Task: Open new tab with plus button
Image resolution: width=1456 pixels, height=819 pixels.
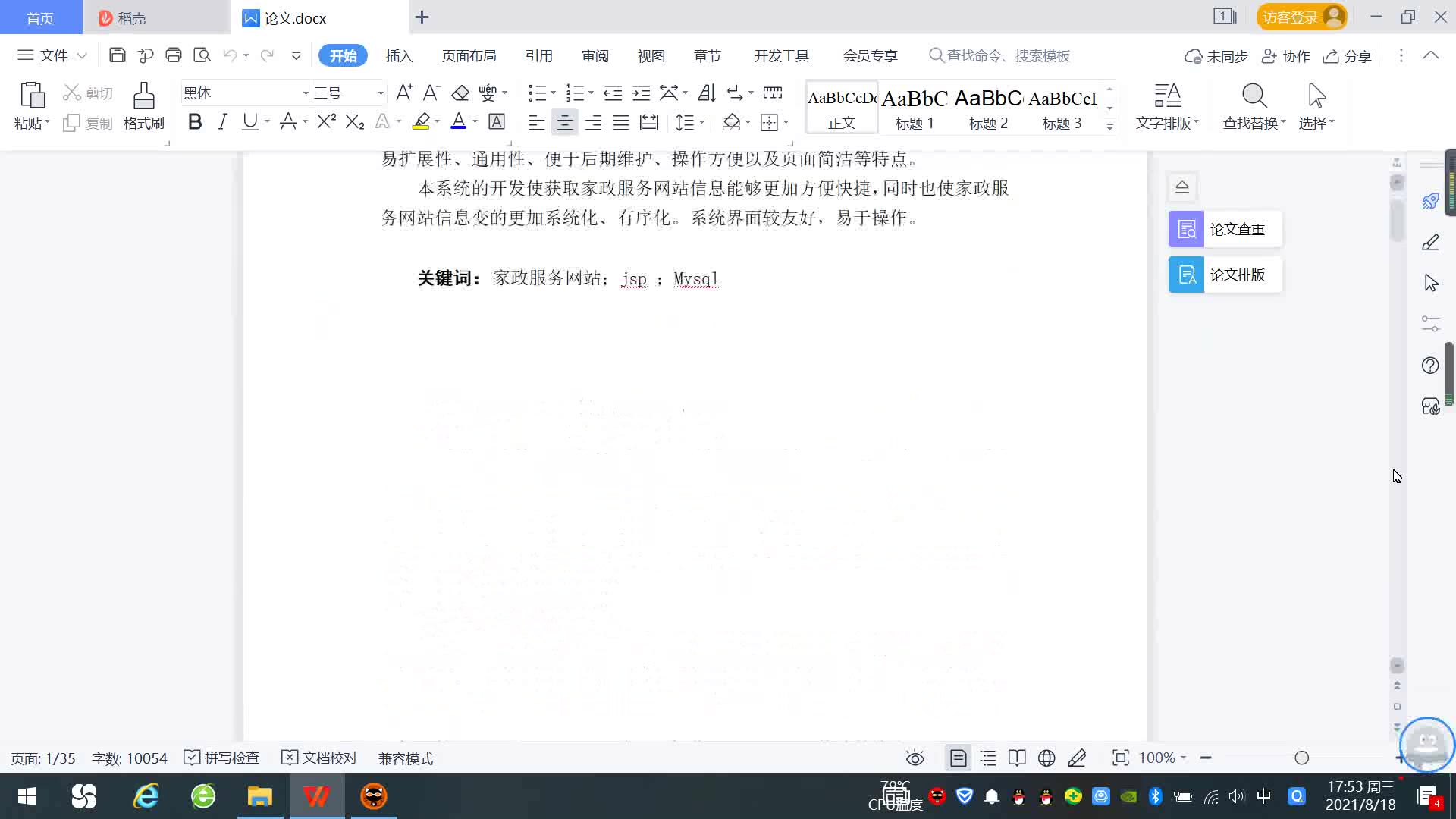Action: pyautogui.click(x=422, y=17)
